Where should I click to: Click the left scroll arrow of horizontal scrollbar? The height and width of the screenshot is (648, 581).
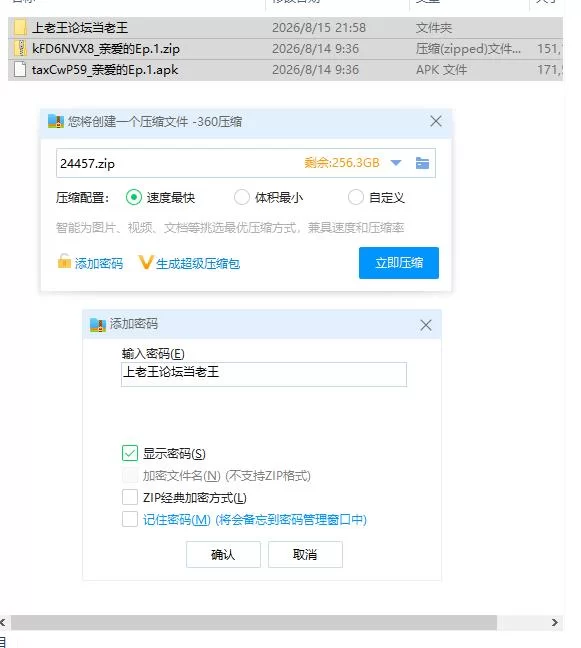(3, 622)
